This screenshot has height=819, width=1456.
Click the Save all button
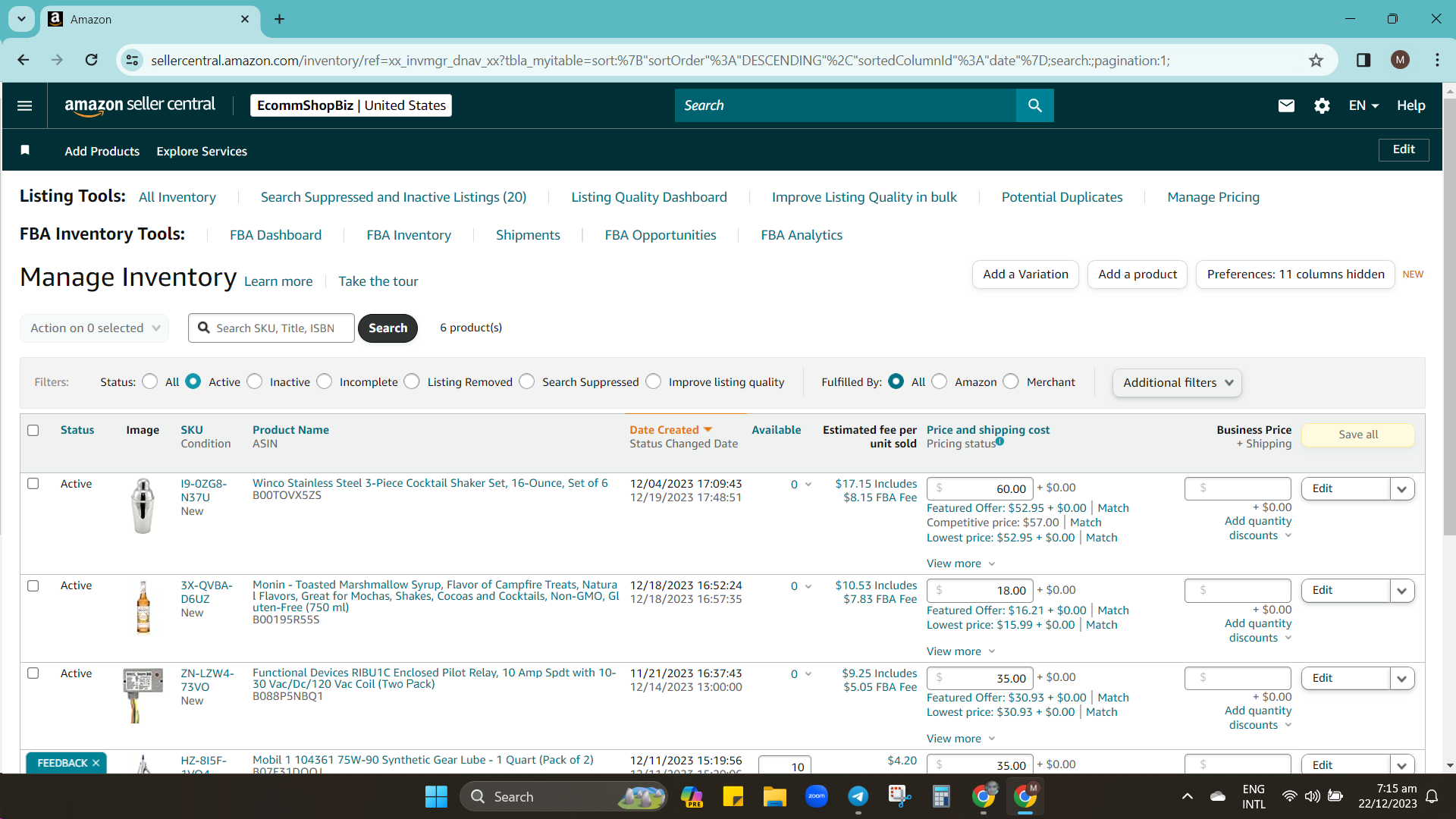[x=1358, y=435]
